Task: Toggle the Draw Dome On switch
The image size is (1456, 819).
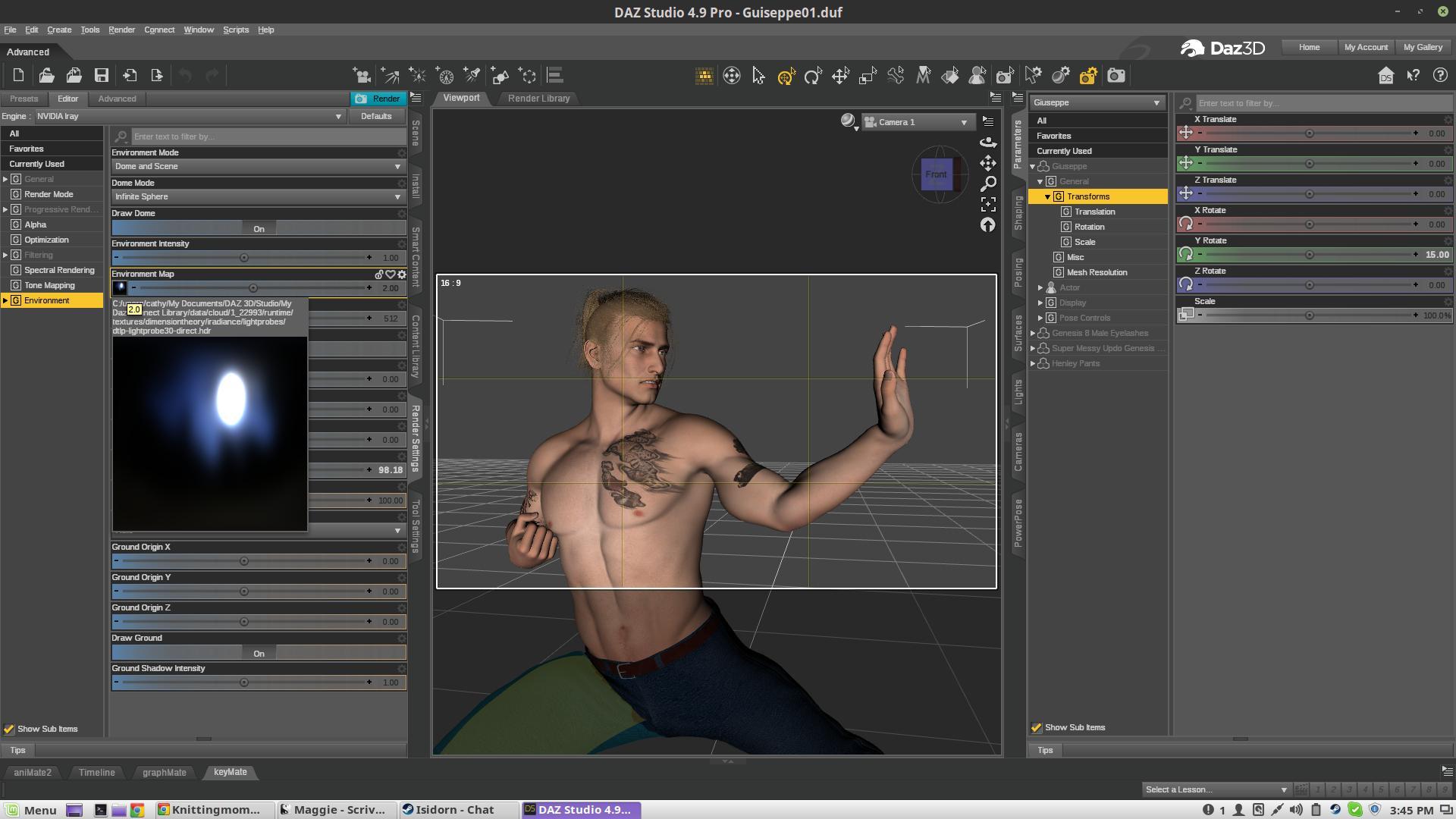Action: 259,228
